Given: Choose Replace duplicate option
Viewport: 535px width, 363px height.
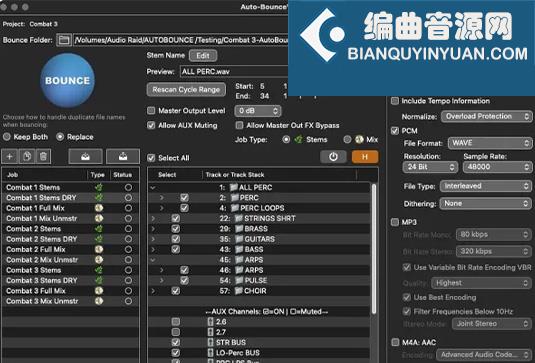Looking at the screenshot, I should [x=60, y=137].
